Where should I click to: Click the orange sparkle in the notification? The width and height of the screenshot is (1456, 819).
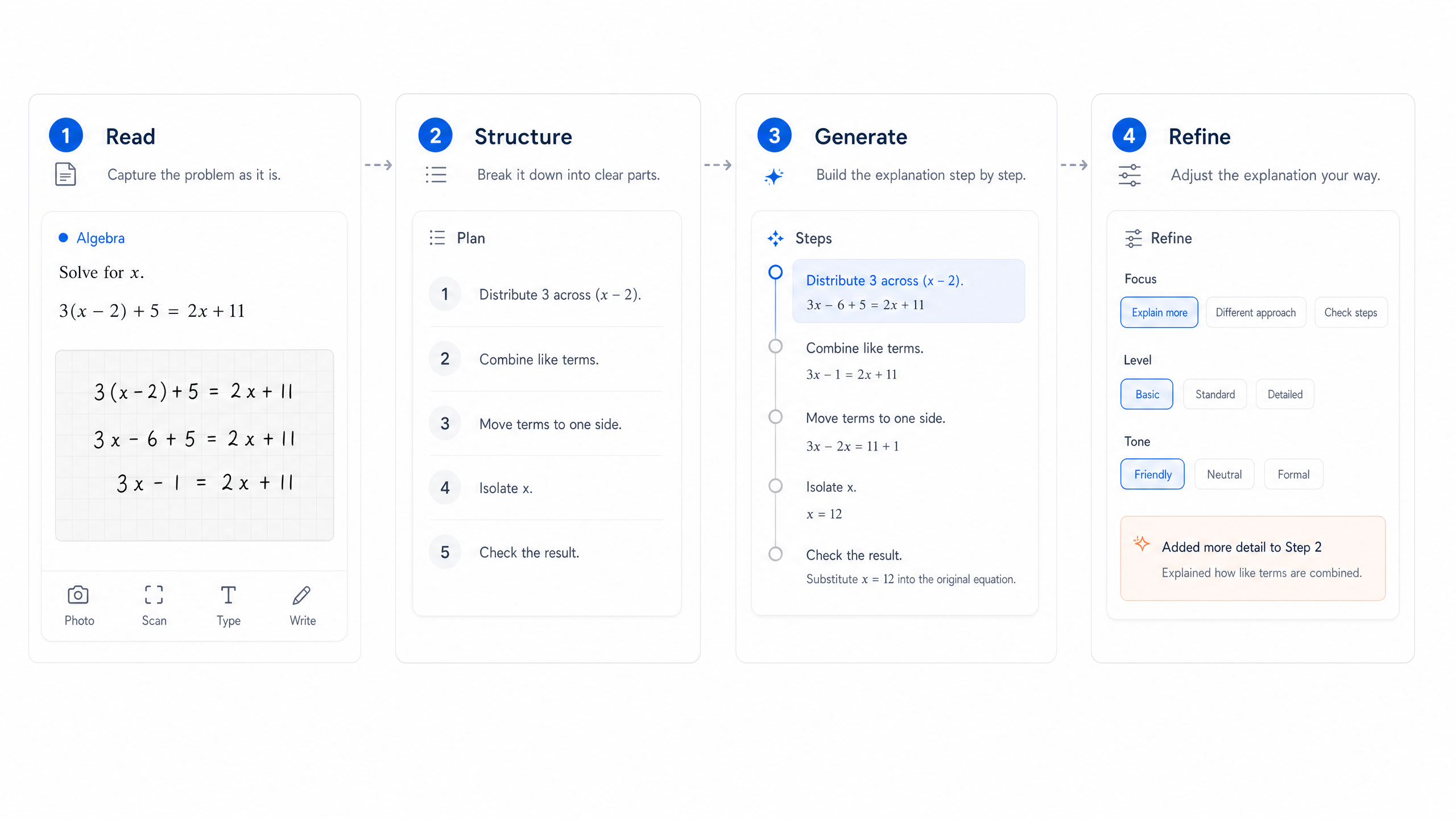(x=1141, y=544)
